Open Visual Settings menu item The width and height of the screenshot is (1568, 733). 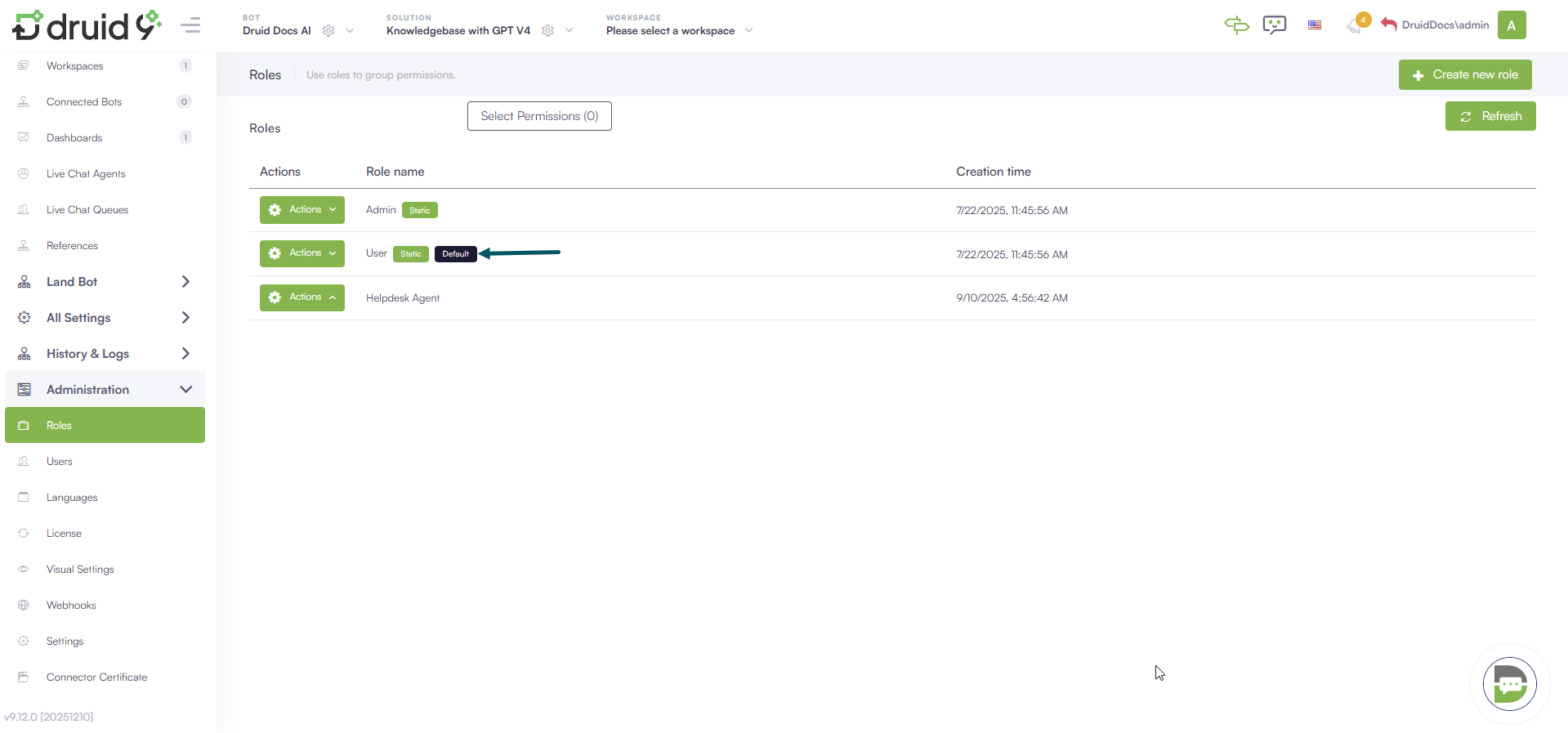(80, 570)
